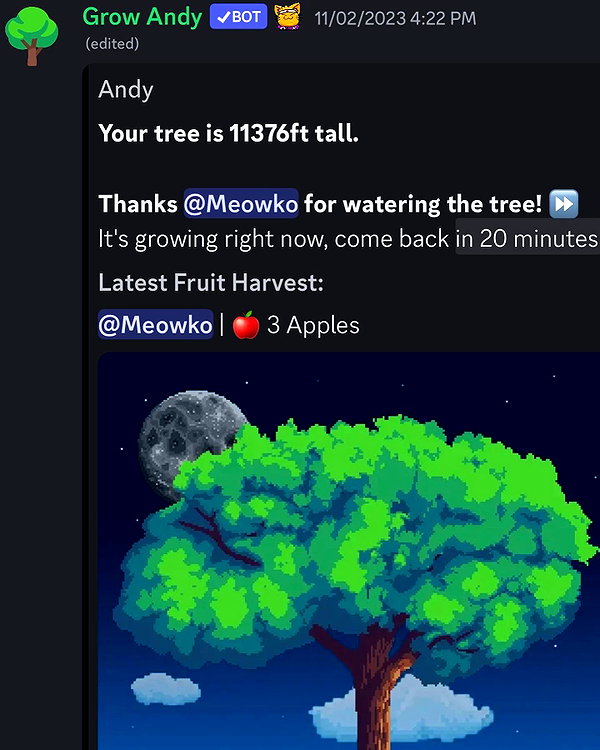600x750 pixels.
Task: Open @Meowko mention under Latest Fruit Harvest
Action: 156,325
